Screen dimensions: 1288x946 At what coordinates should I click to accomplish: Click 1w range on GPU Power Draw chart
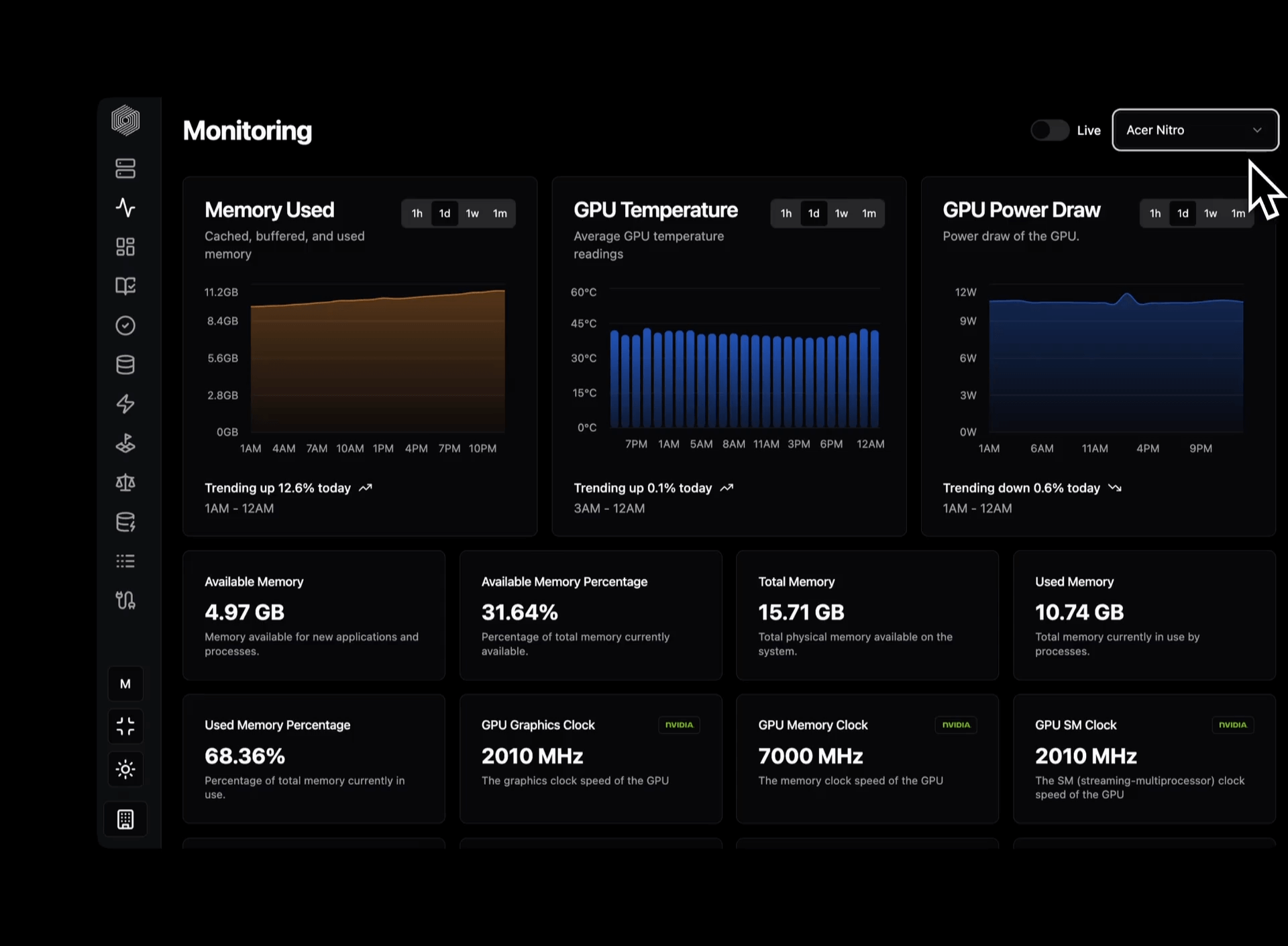point(1210,213)
